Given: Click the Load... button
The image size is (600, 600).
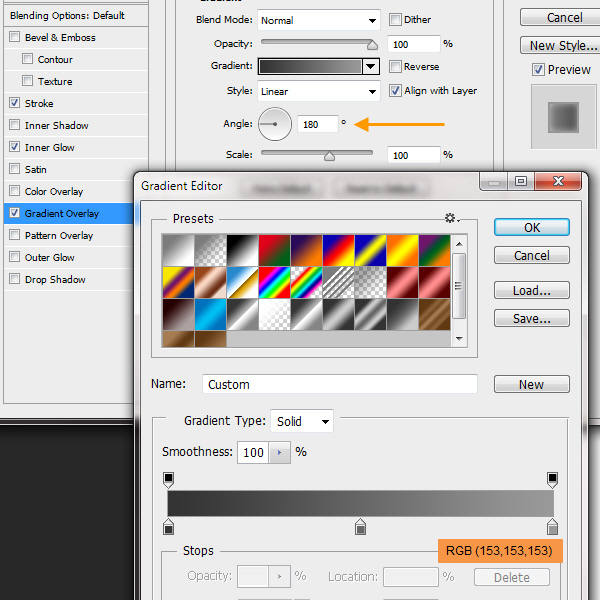Looking at the screenshot, I should coord(531,291).
